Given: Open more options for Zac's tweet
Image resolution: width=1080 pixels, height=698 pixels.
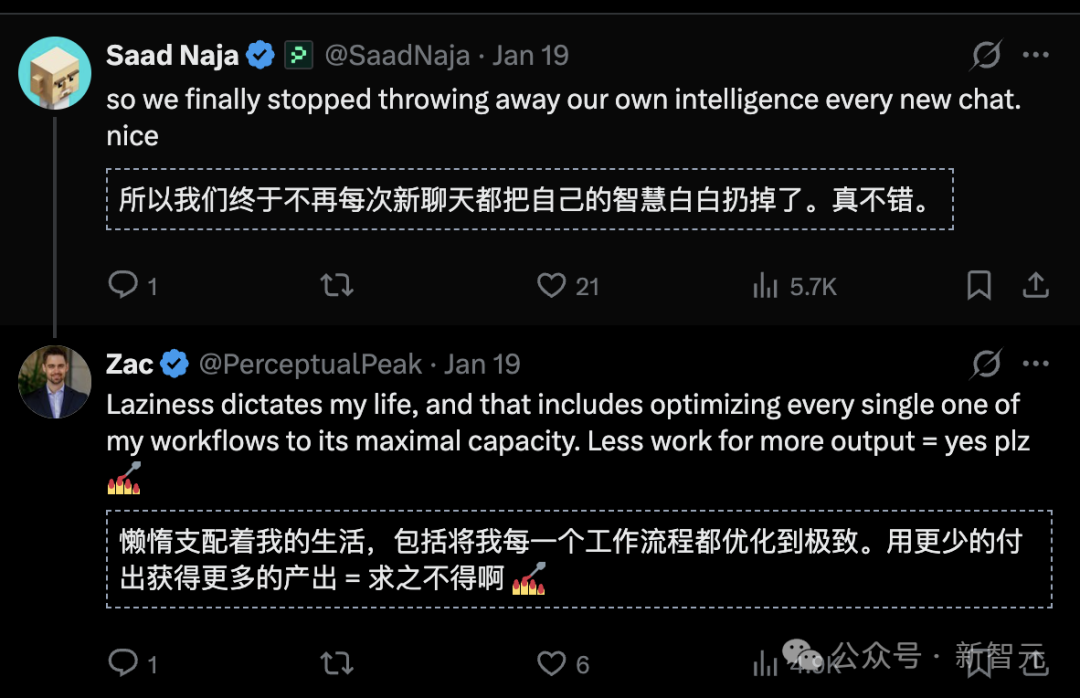Looking at the screenshot, I should [1036, 364].
